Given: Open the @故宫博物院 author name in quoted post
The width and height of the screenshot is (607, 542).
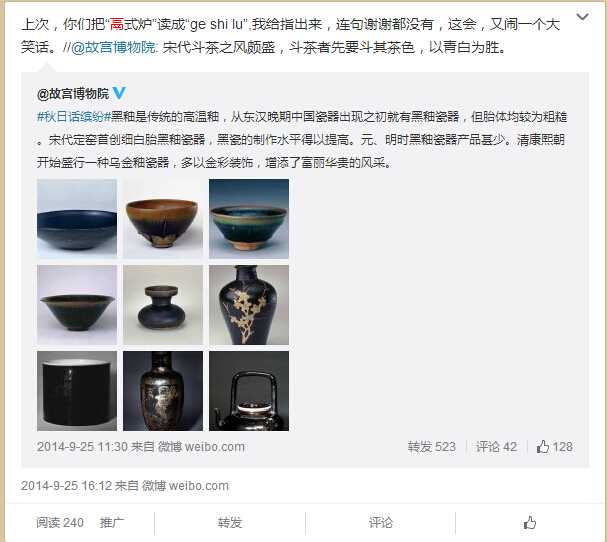Looking at the screenshot, I should tap(73, 94).
